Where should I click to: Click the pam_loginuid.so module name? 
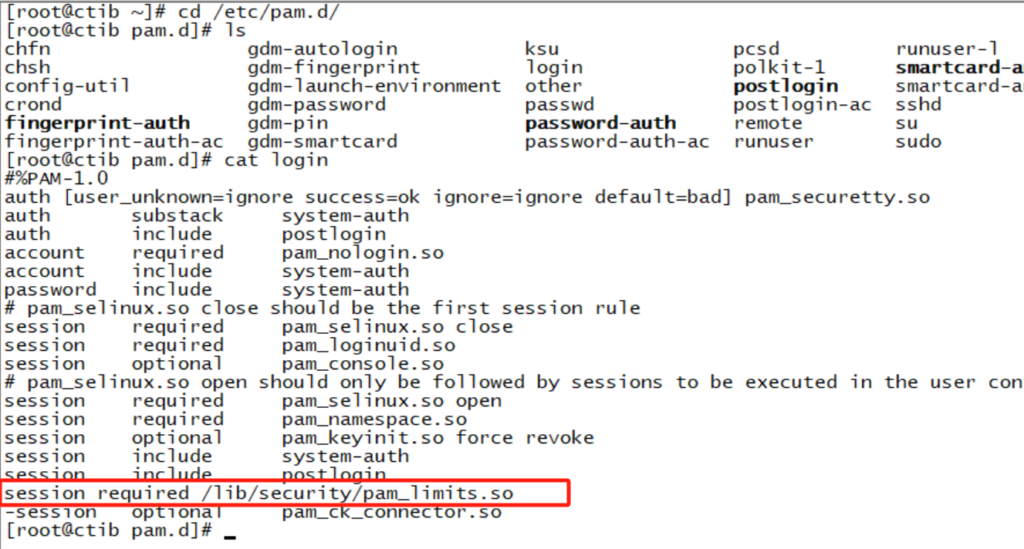tap(368, 345)
